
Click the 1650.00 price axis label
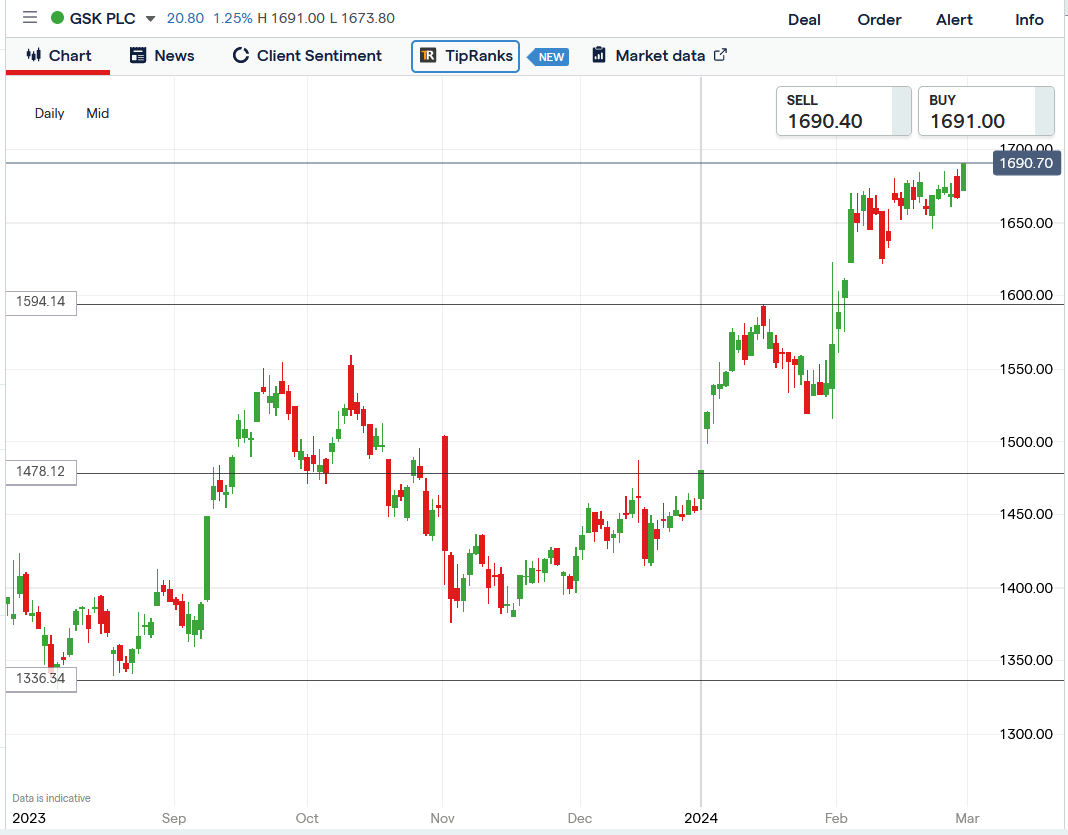(1026, 223)
